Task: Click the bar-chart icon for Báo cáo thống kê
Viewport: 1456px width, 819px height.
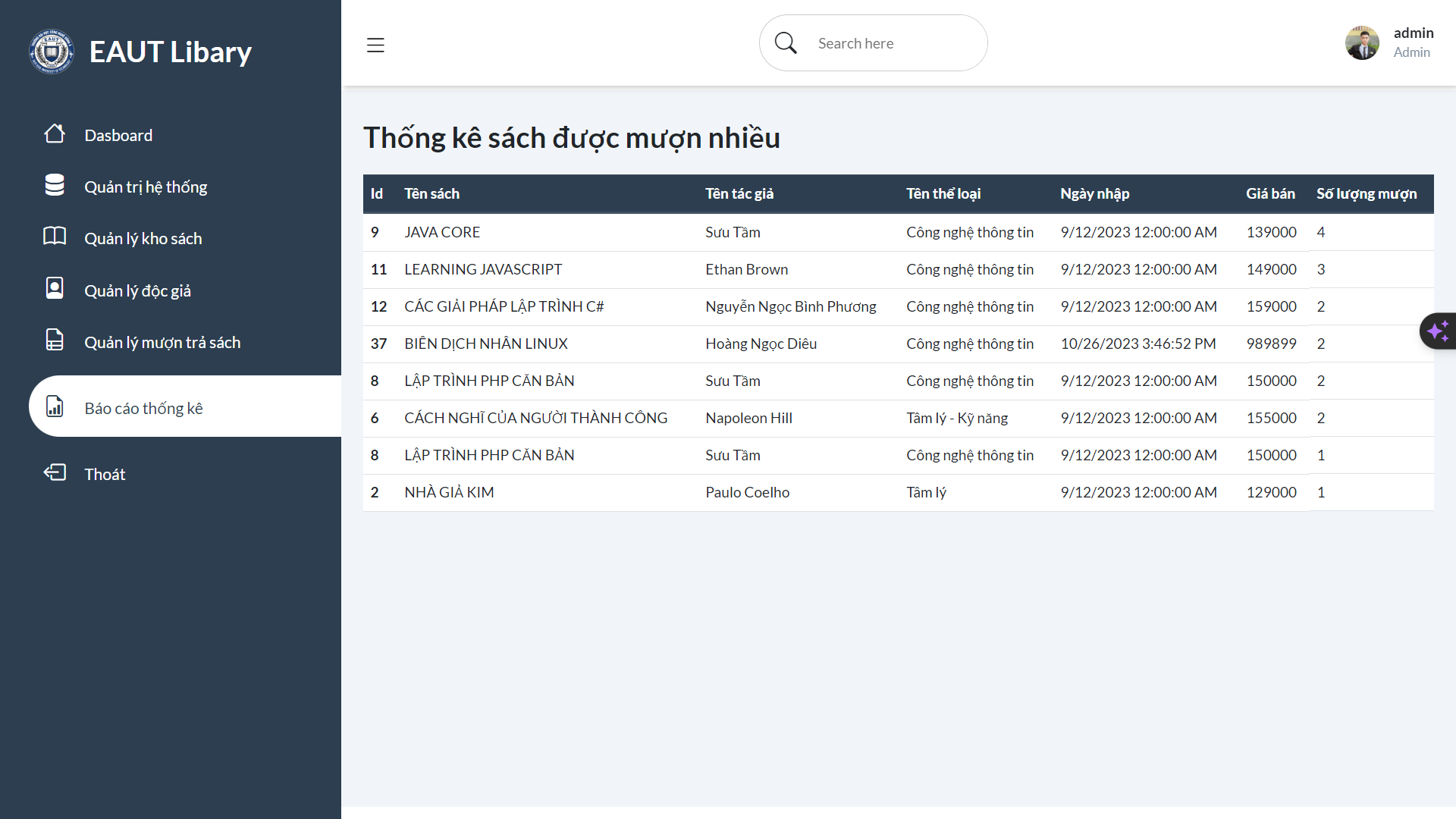Action: pos(54,407)
